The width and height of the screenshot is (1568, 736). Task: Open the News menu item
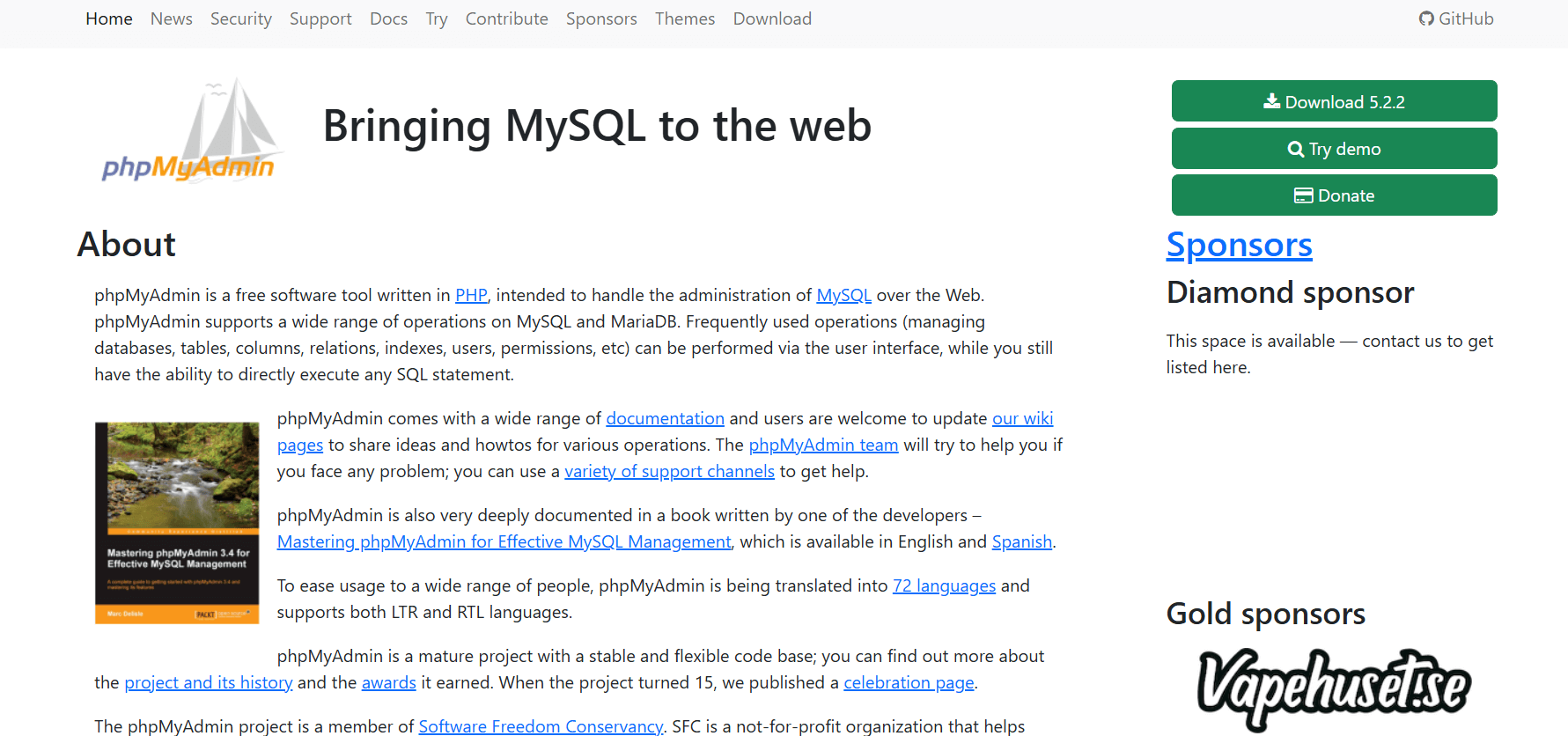click(x=172, y=18)
